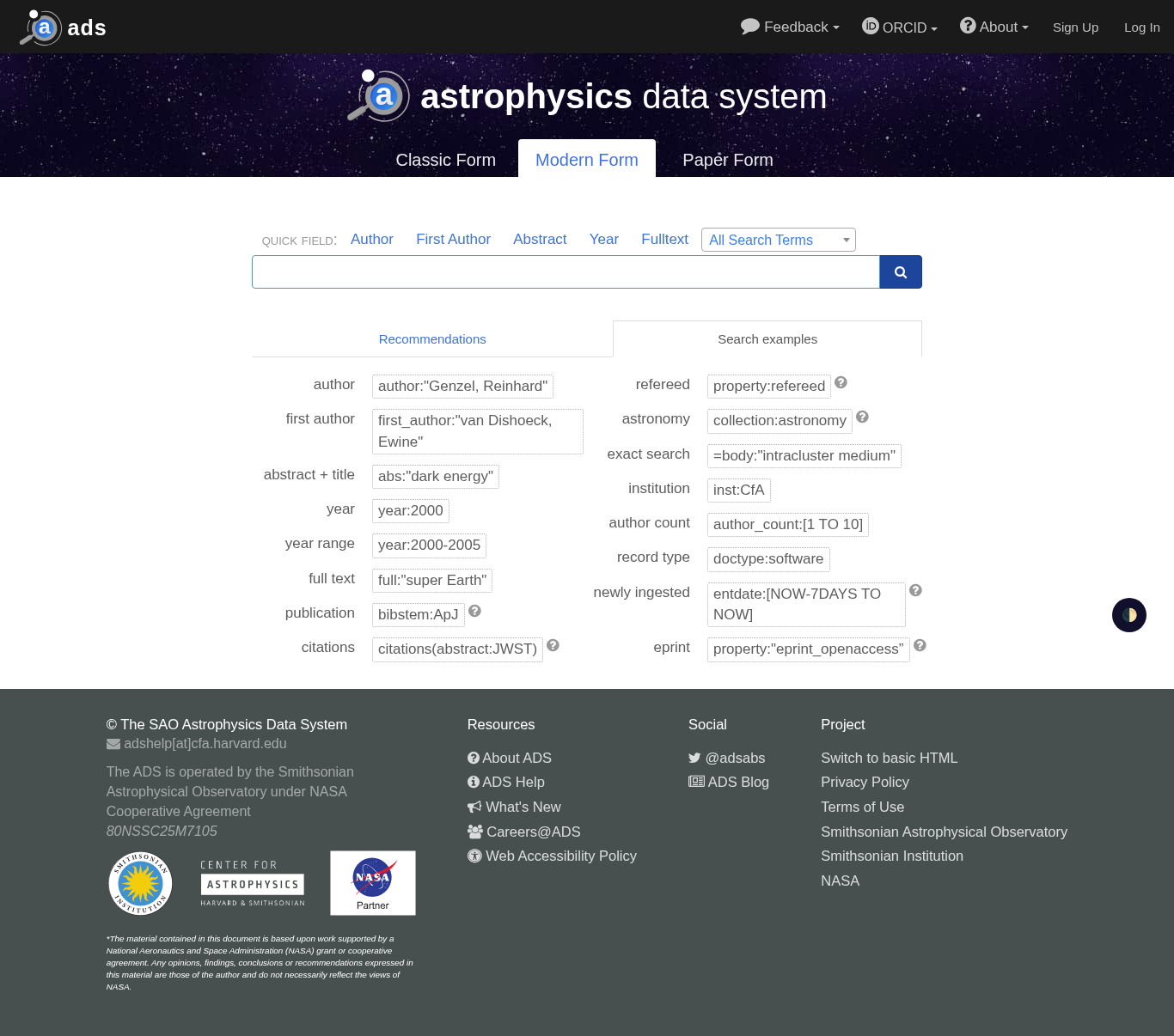This screenshot has width=1174, height=1036.
Task: Open the ADS Blog link
Action: [729, 782]
